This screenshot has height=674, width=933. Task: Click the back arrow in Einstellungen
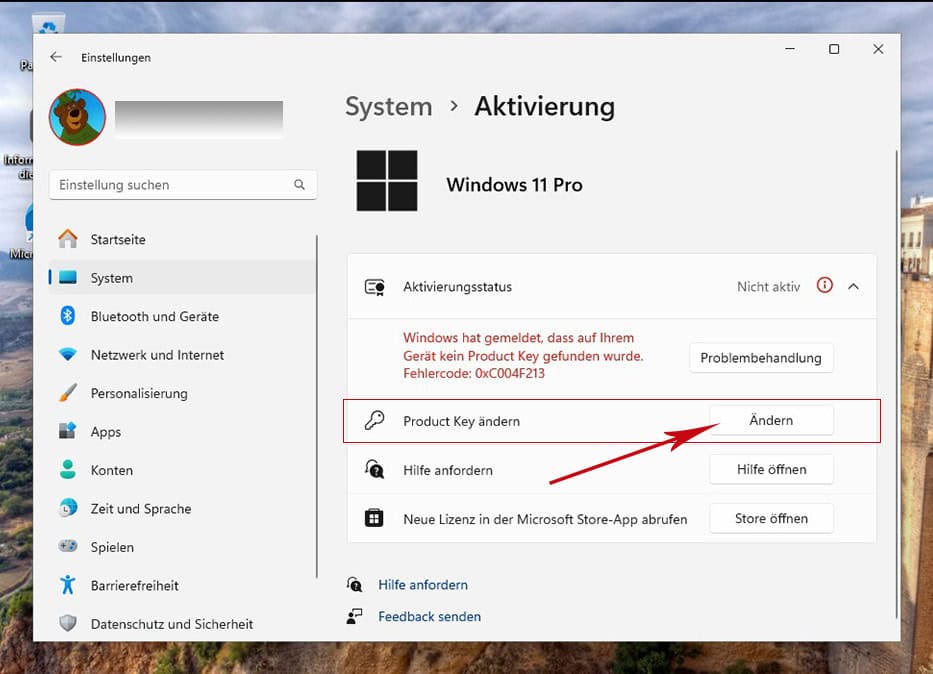click(x=56, y=58)
